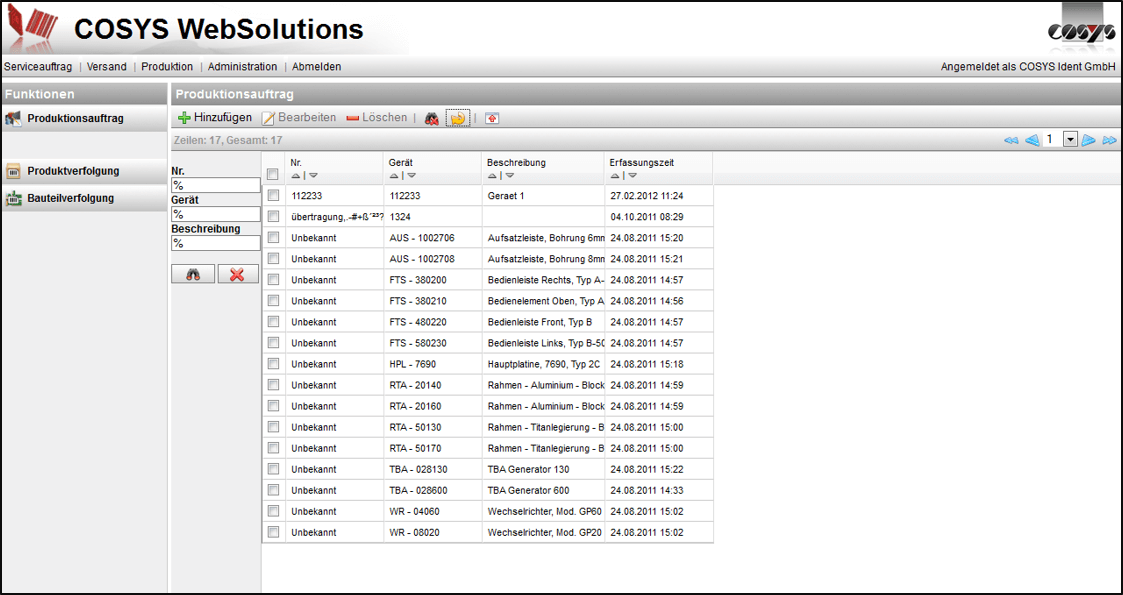Screen dimensions: 1123x595
Task: Click the 'FTS - 380210' device cell
Action: [433, 301]
